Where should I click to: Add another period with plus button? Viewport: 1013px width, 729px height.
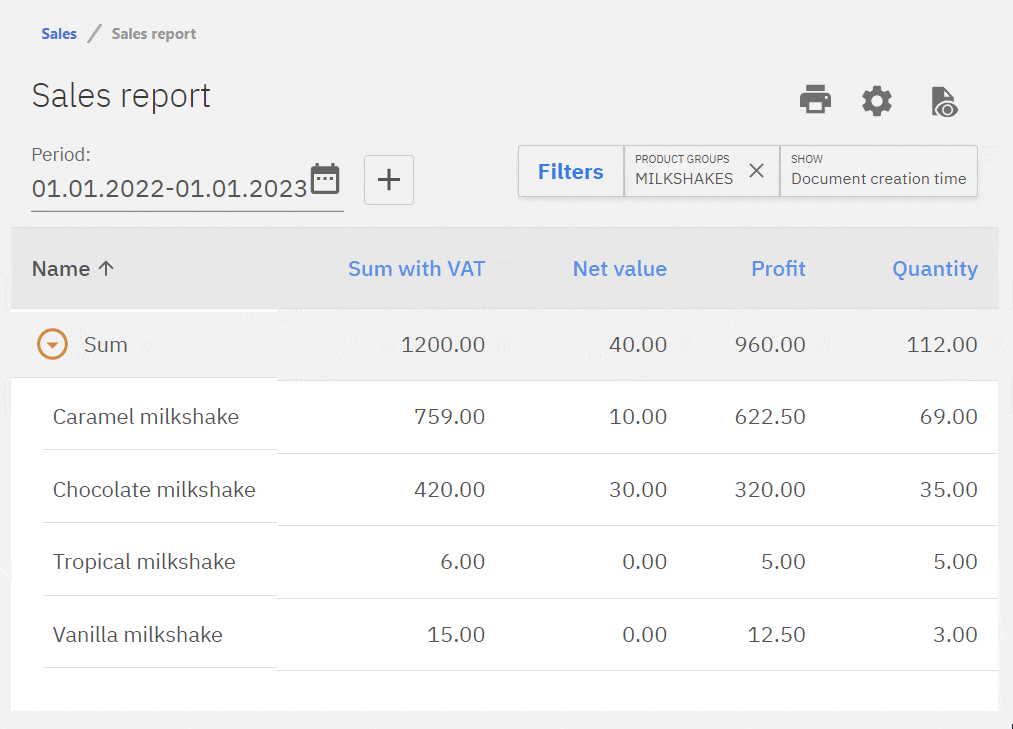388,180
